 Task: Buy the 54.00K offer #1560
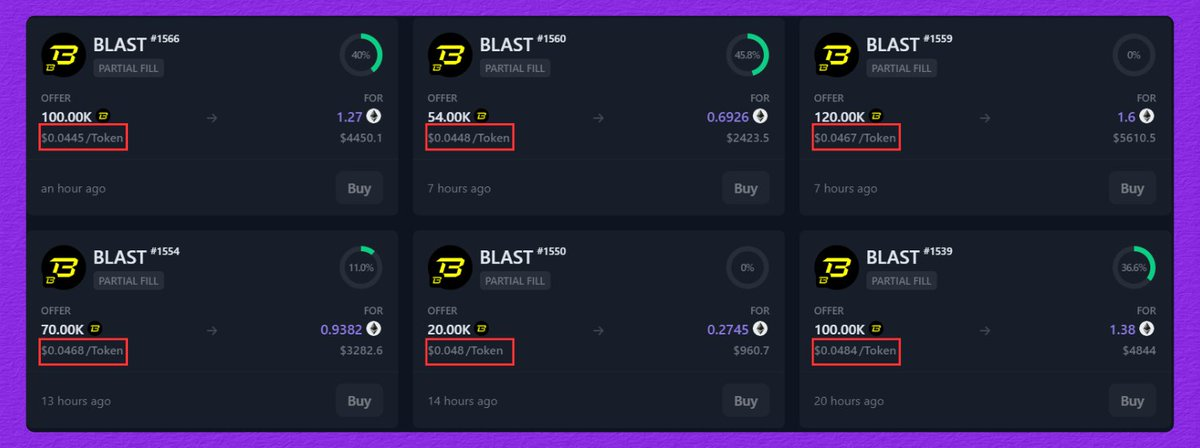pyautogui.click(x=746, y=188)
